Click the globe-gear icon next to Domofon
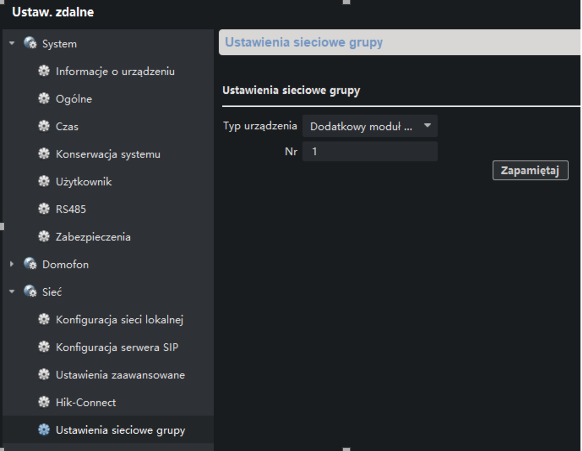The width and height of the screenshot is (582, 451). [x=30, y=264]
